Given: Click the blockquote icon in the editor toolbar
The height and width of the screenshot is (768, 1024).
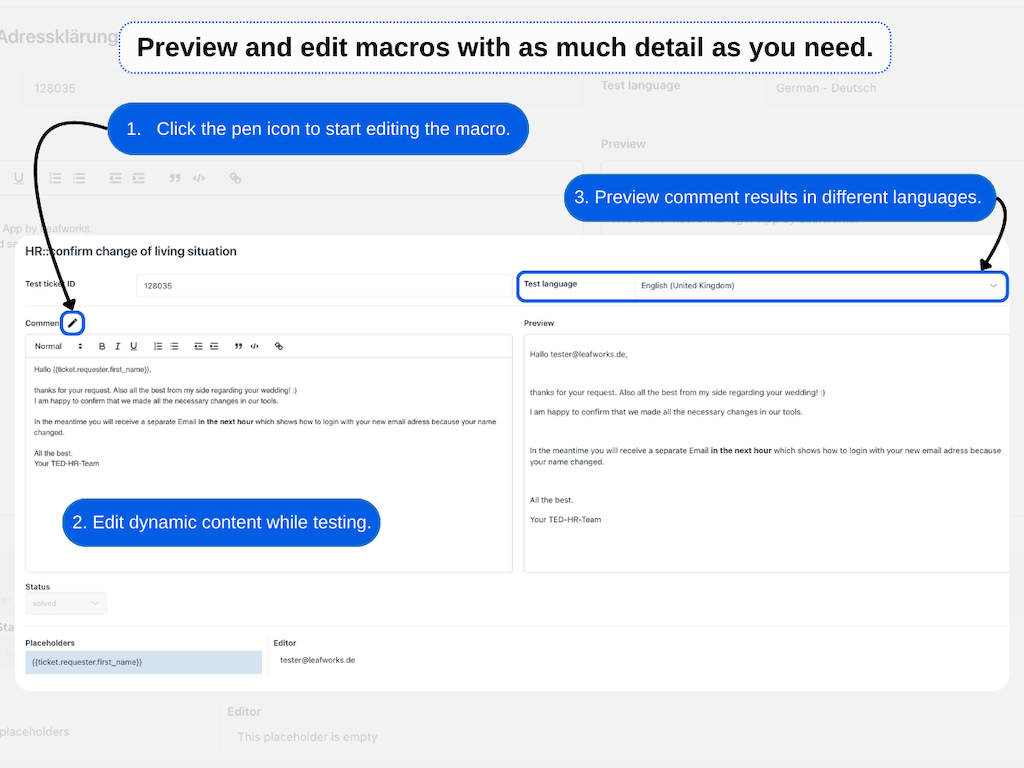Looking at the screenshot, I should [238, 346].
